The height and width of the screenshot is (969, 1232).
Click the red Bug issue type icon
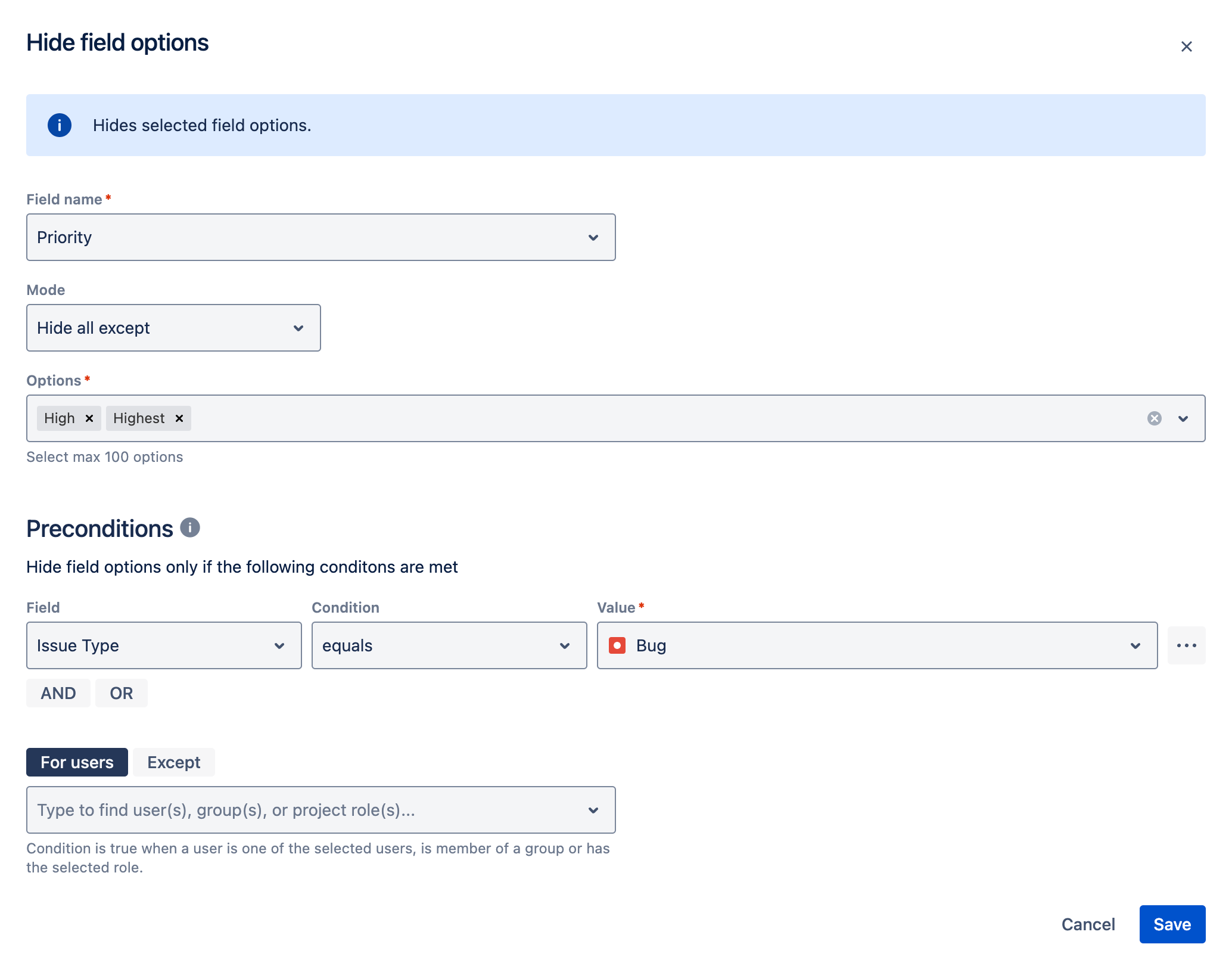click(617, 645)
